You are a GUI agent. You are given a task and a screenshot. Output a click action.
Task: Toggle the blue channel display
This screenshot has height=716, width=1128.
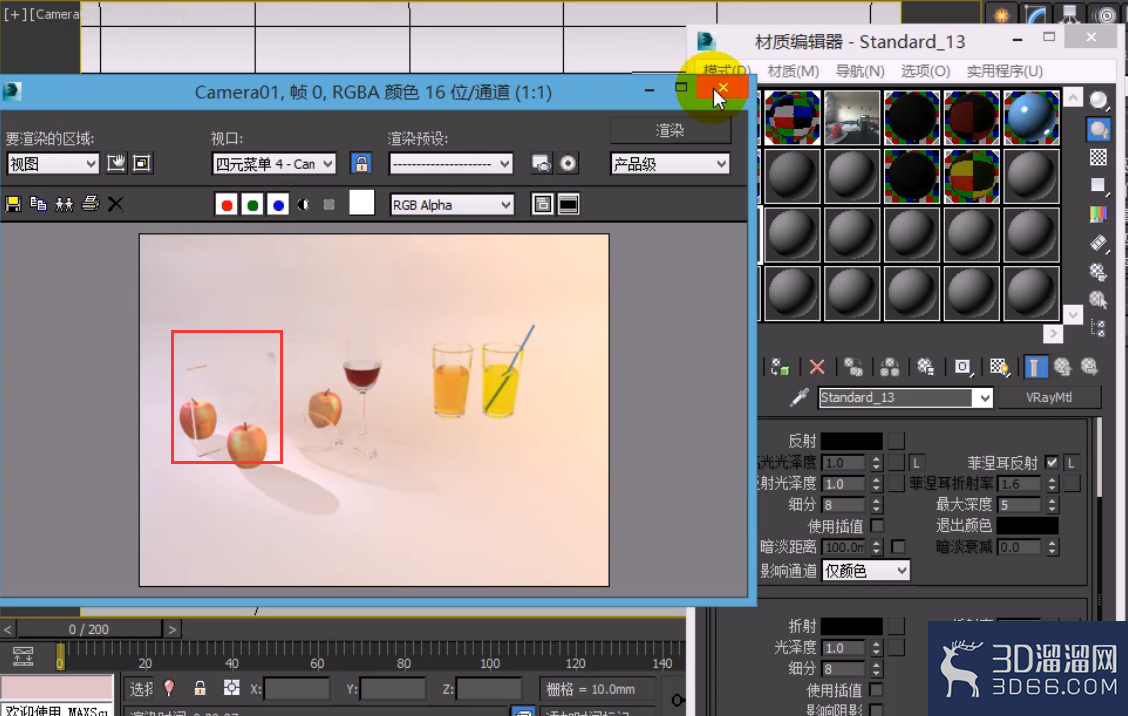(x=278, y=205)
